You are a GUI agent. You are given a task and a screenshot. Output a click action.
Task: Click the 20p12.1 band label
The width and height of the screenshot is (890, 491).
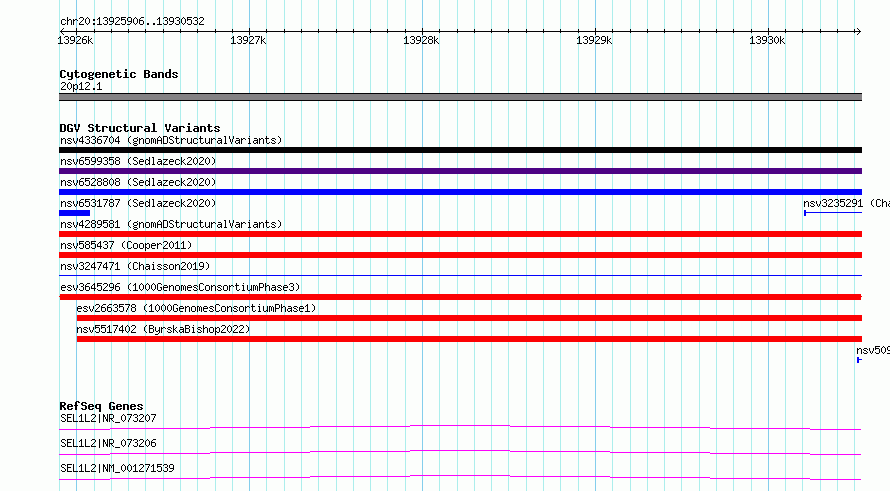pos(81,86)
